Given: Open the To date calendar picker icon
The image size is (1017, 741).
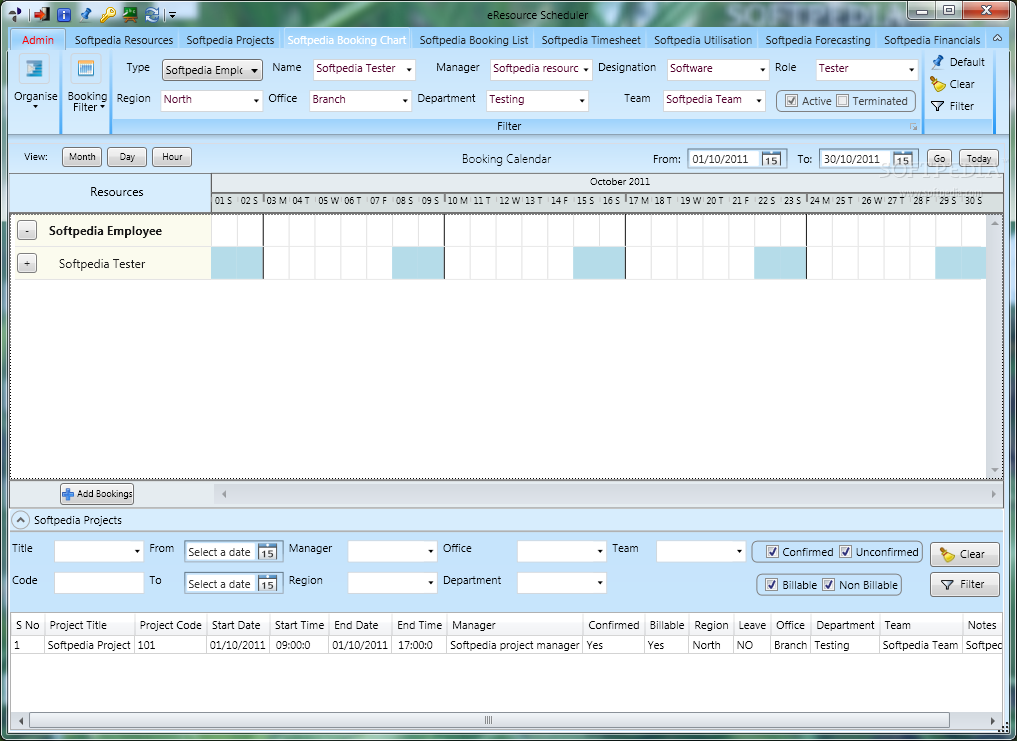Looking at the screenshot, I should [902, 160].
